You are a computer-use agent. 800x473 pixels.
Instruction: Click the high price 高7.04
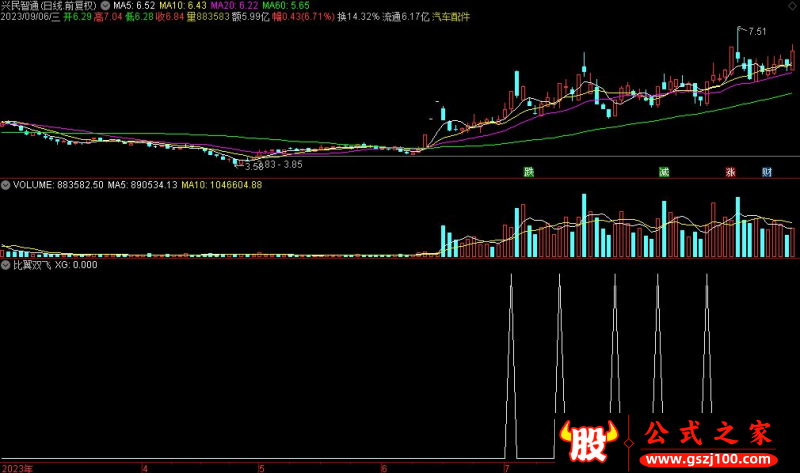click(x=108, y=17)
